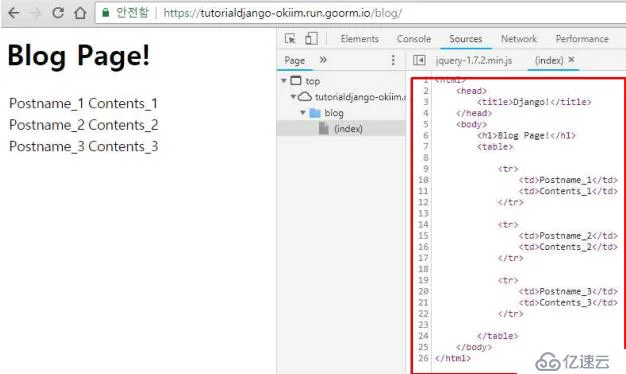Click line number 10 in gutter

[423, 180]
